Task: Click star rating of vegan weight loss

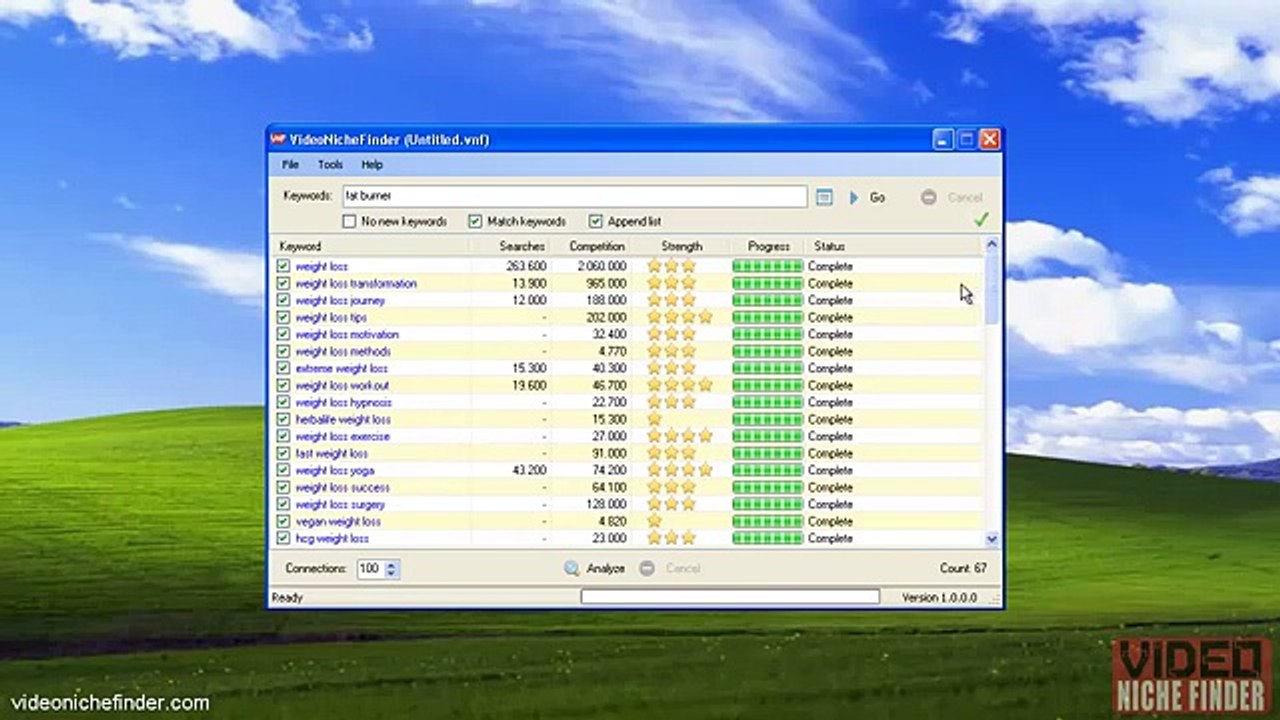Action: [655, 521]
